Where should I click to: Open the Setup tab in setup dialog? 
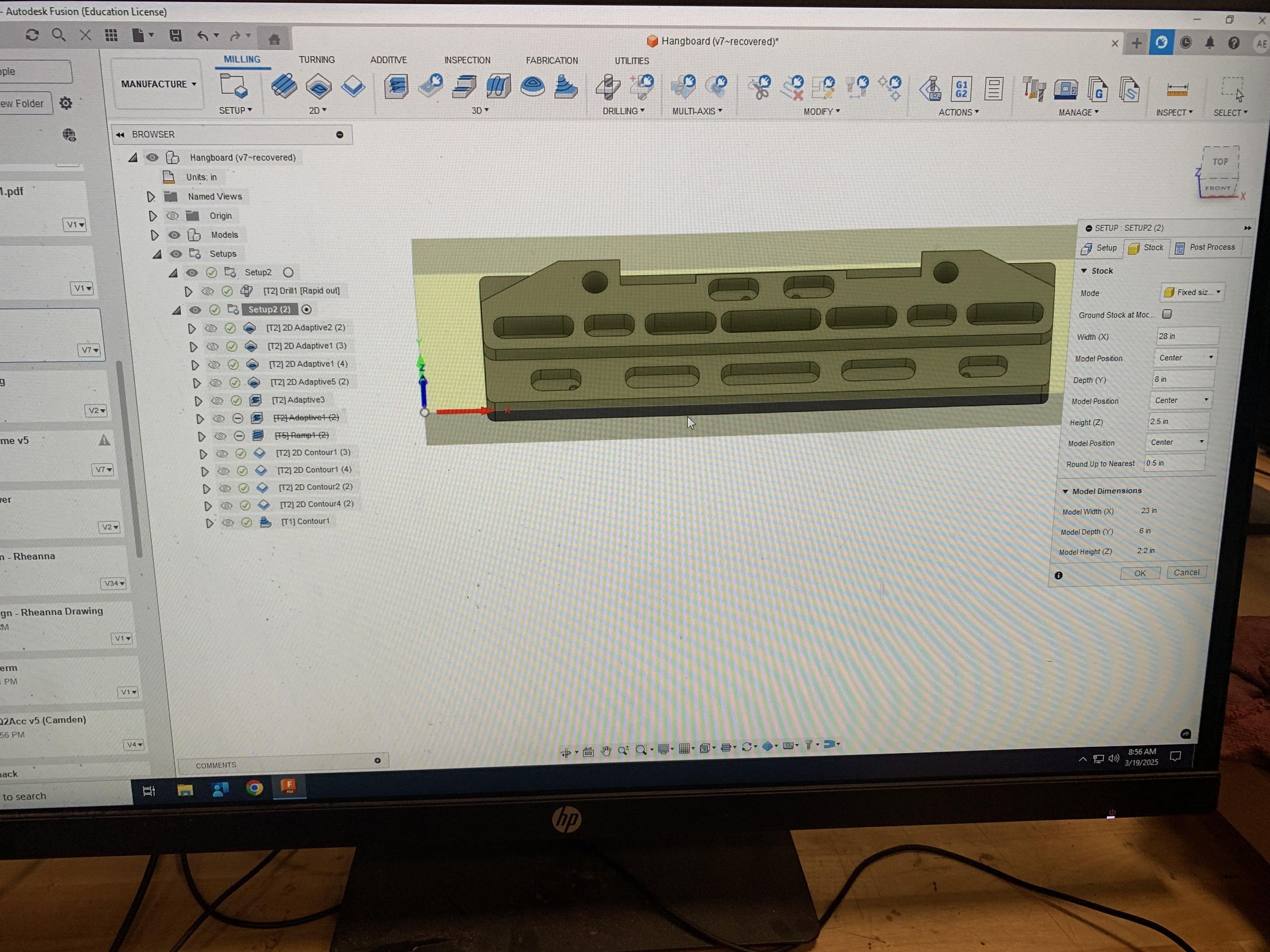pos(1100,248)
